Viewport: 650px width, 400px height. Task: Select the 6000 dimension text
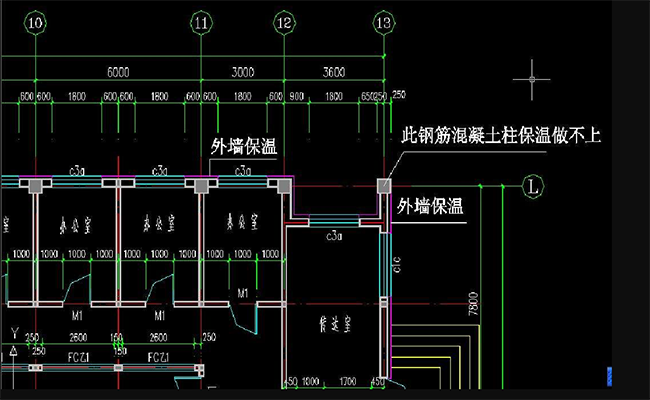[x=119, y=73]
